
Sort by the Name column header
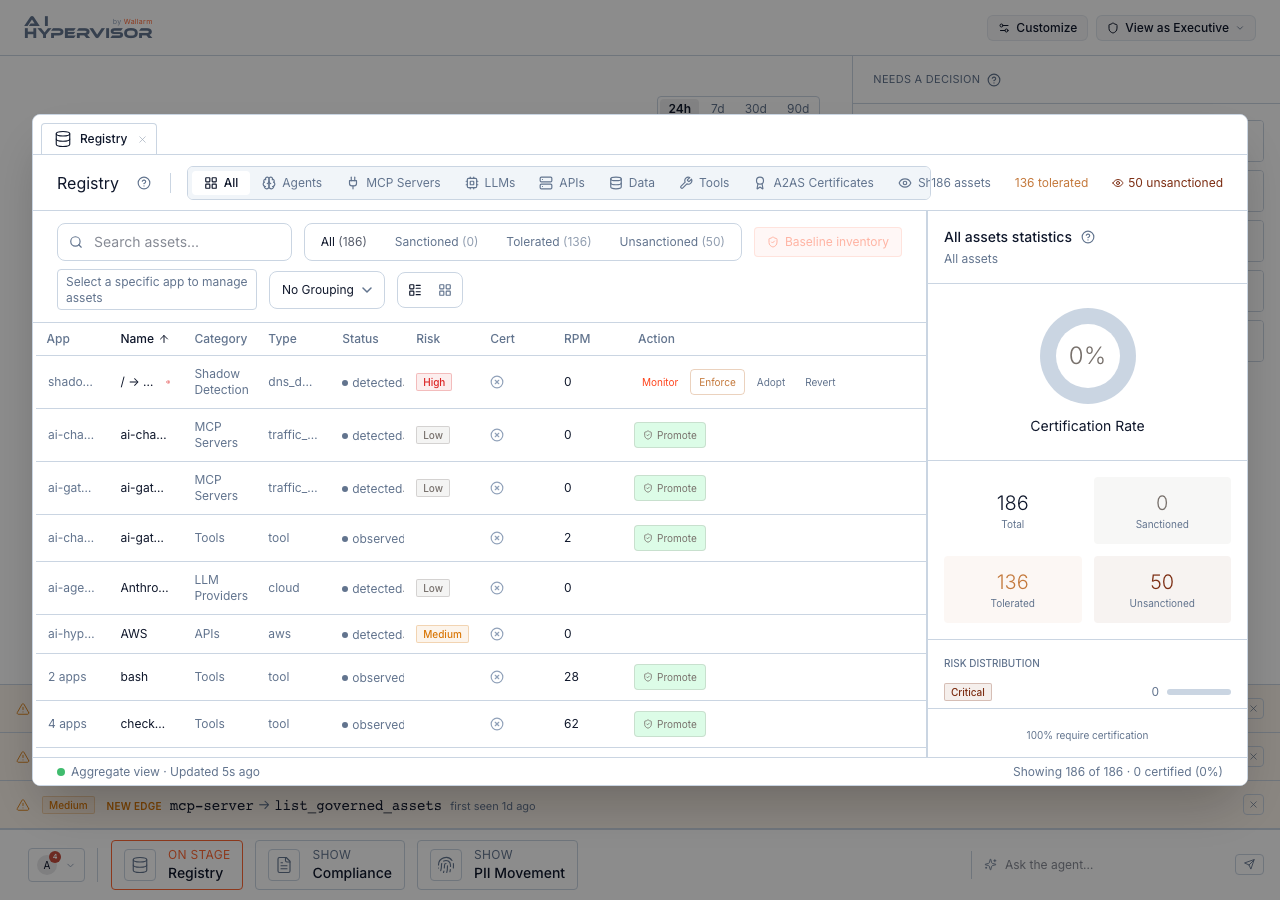pos(144,339)
